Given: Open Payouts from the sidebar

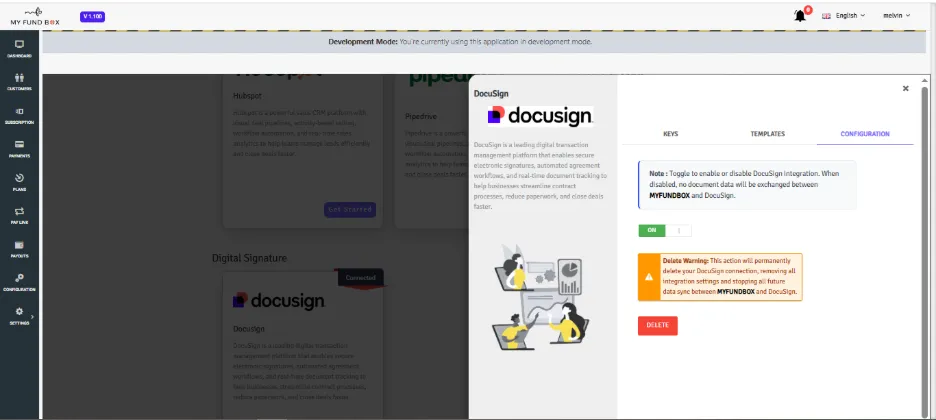Looking at the screenshot, I should [x=19, y=245].
